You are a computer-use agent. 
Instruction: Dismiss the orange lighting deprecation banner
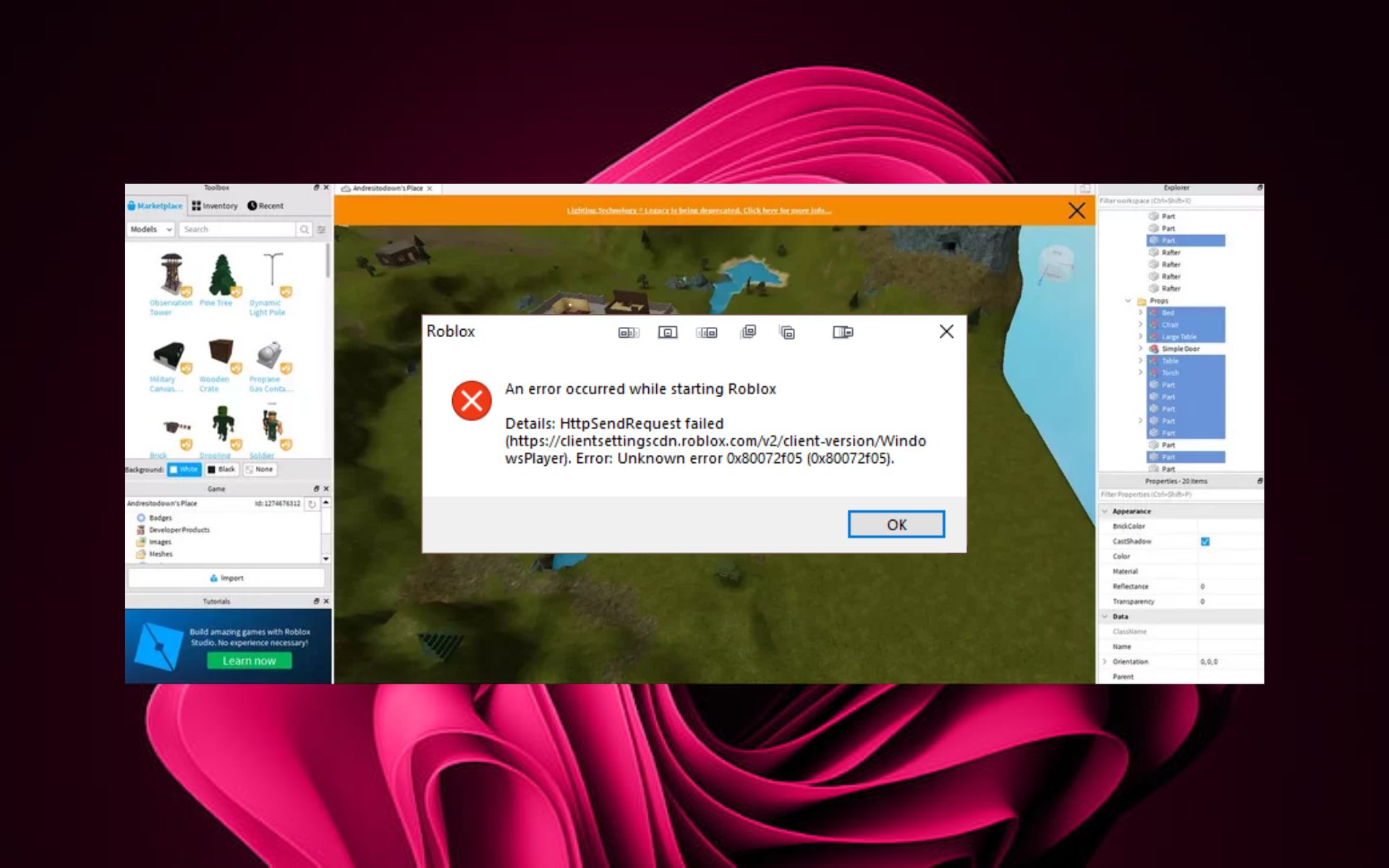click(1076, 210)
